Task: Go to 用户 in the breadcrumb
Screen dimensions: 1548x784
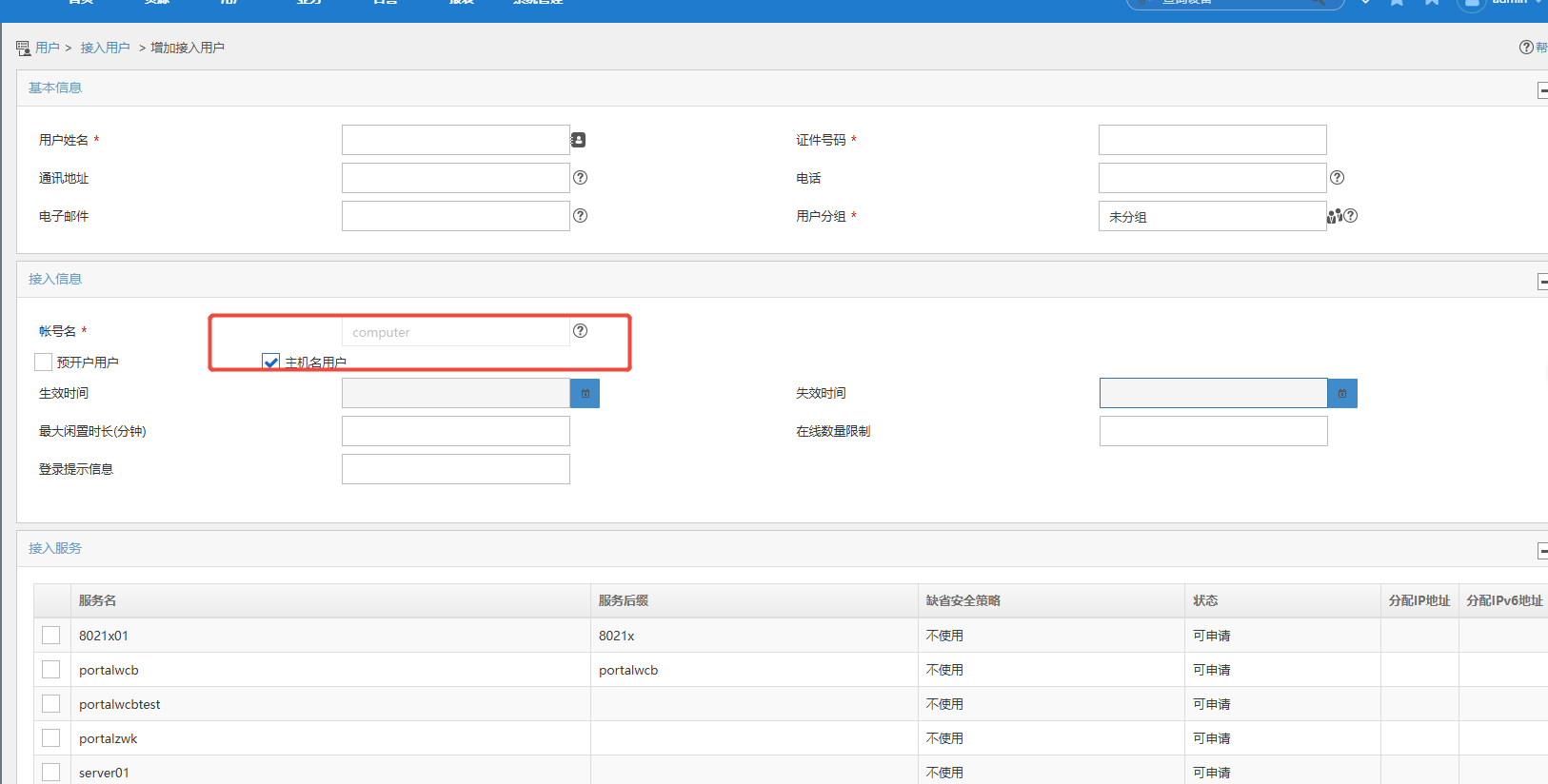Action: coord(47,48)
